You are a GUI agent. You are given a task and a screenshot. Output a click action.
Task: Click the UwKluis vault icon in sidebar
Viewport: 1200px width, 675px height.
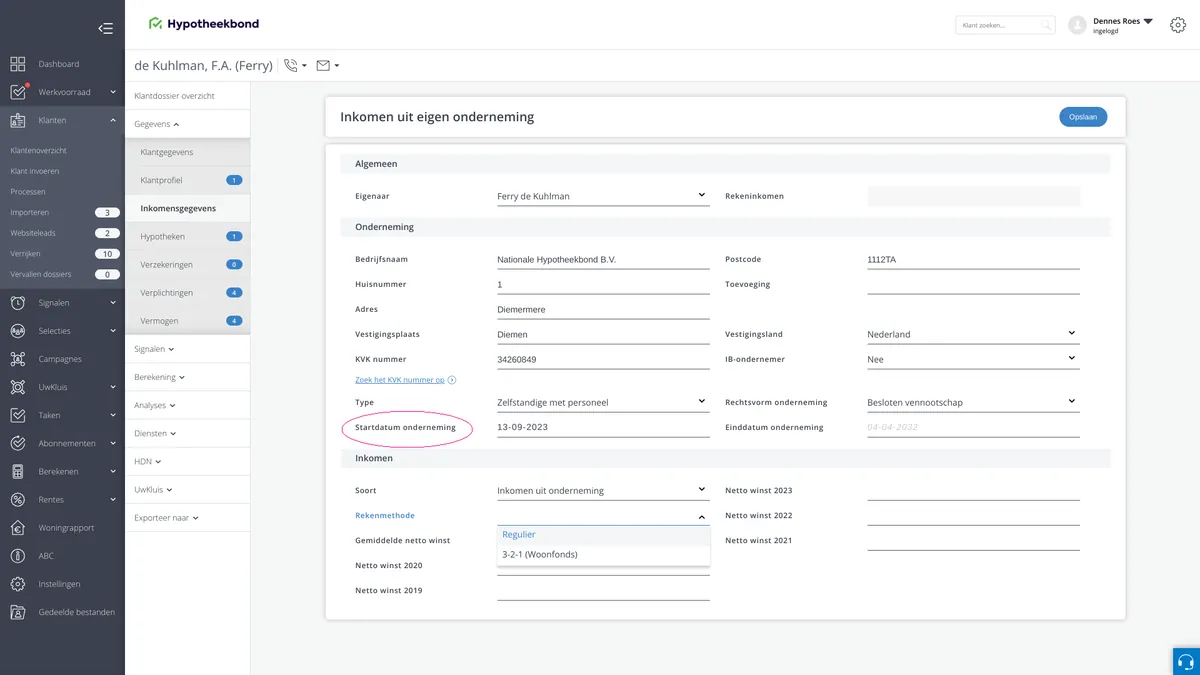pyautogui.click(x=18, y=387)
